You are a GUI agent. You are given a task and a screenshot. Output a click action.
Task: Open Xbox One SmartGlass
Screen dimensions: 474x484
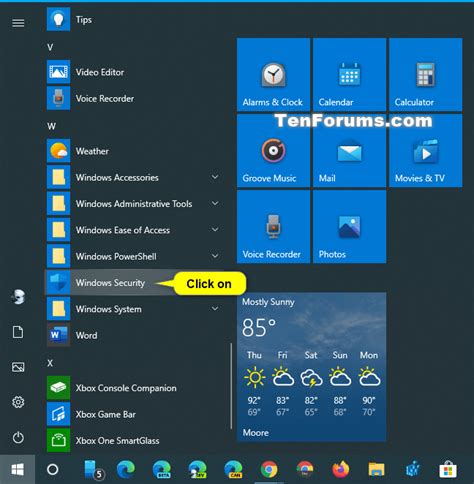[133, 440]
